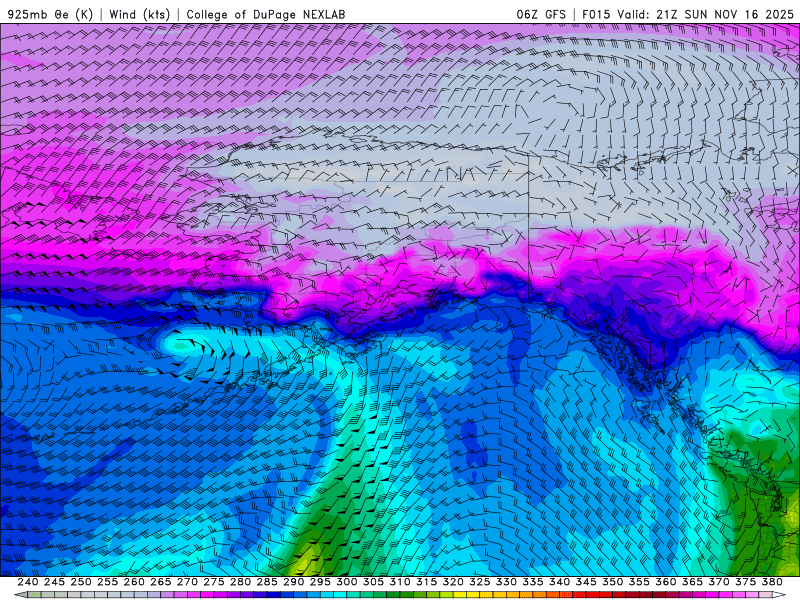The width and height of the screenshot is (800, 600).
Task: Click 'Valid: 21Z SUN NOV 16 2025' text
Action: (706, 14)
